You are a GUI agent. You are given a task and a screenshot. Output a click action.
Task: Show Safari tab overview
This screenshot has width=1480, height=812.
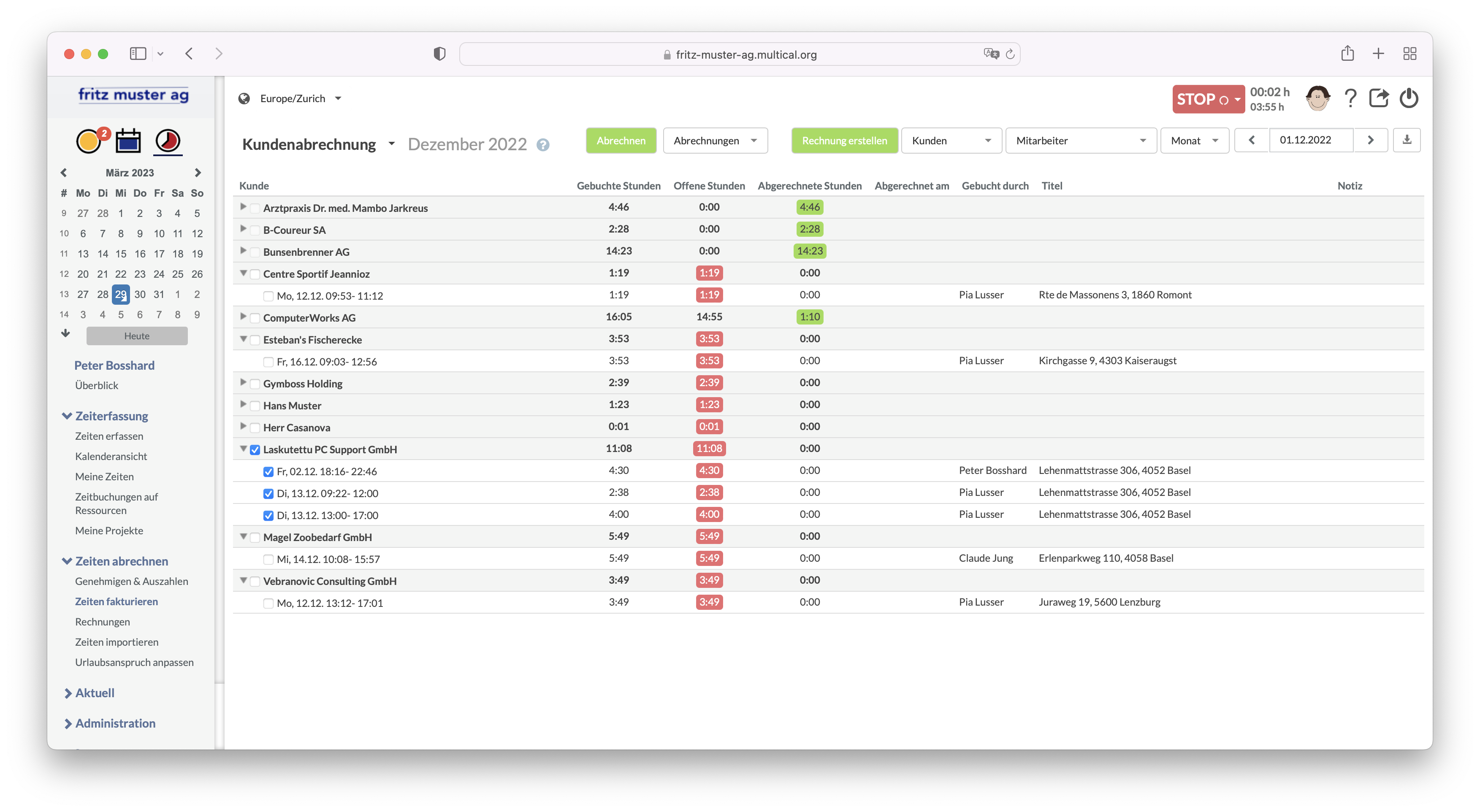[1410, 54]
